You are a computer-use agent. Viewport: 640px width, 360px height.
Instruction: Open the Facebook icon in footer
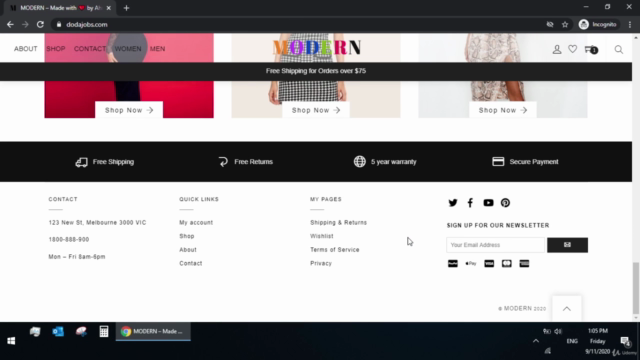tap(470, 203)
